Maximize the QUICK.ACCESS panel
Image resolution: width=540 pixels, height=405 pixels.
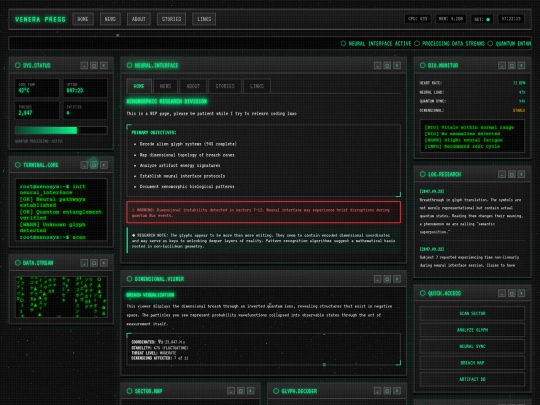click(x=512, y=293)
